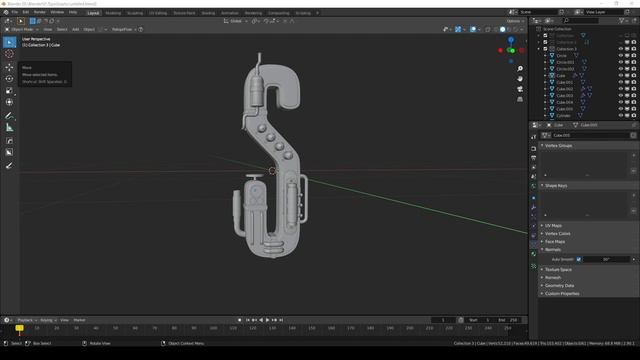Toggle Collection 3 exclude checkbox in outliner
The width and height of the screenshot is (640, 360).
(545, 49)
